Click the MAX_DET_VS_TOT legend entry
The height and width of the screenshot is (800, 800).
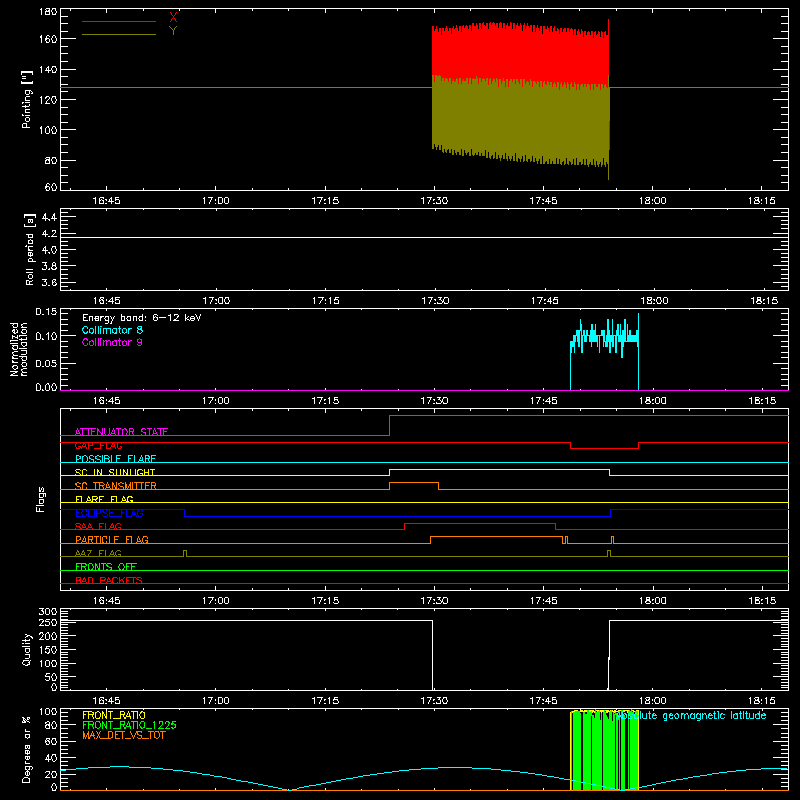pos(124,735)
